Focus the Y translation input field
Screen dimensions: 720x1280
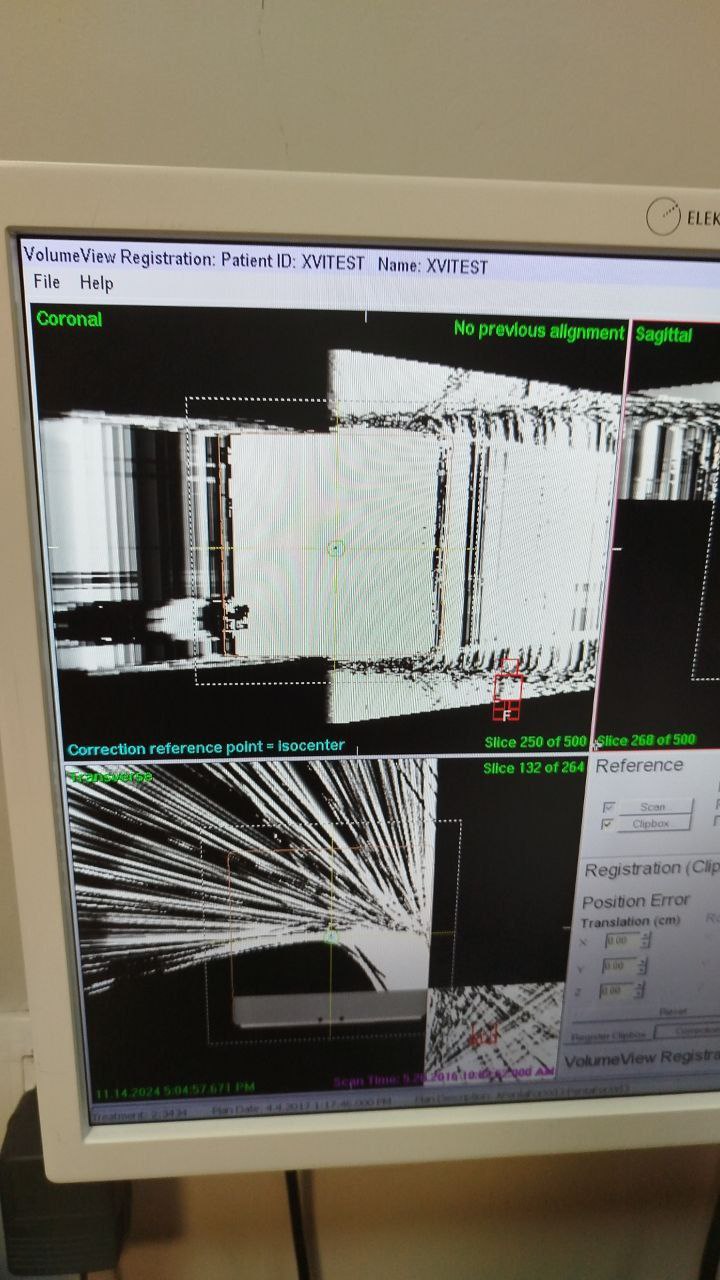[x=619, y=966]
